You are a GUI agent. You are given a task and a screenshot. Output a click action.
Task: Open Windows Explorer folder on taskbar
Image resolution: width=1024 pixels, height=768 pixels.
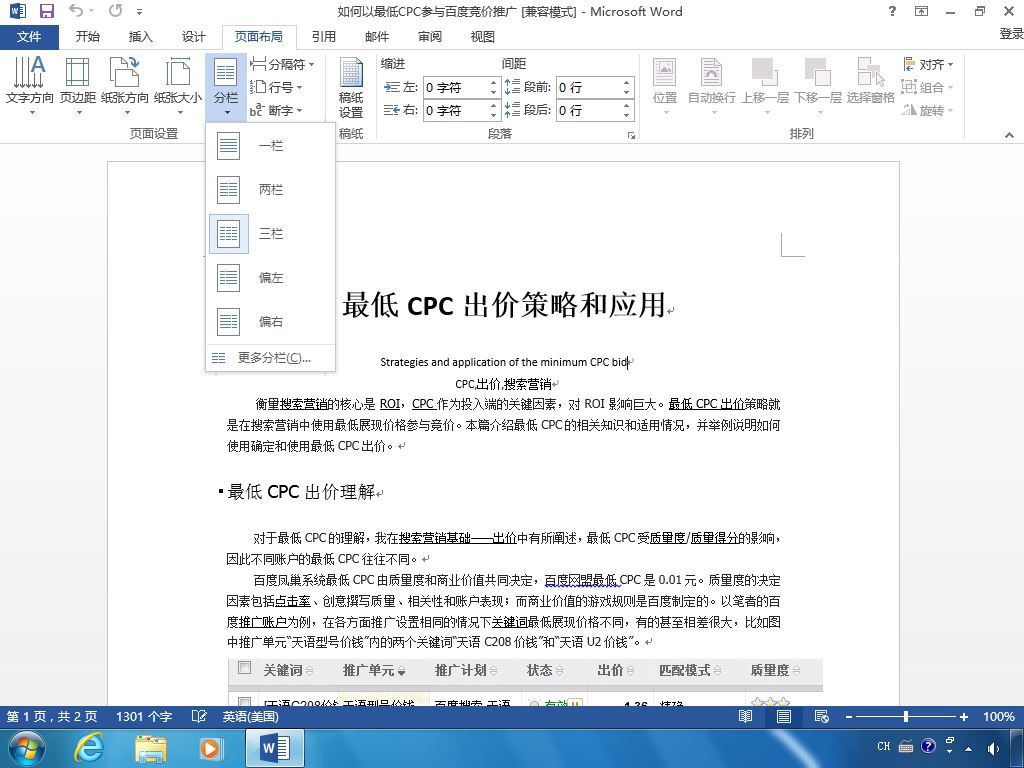[x=150, y=748]
